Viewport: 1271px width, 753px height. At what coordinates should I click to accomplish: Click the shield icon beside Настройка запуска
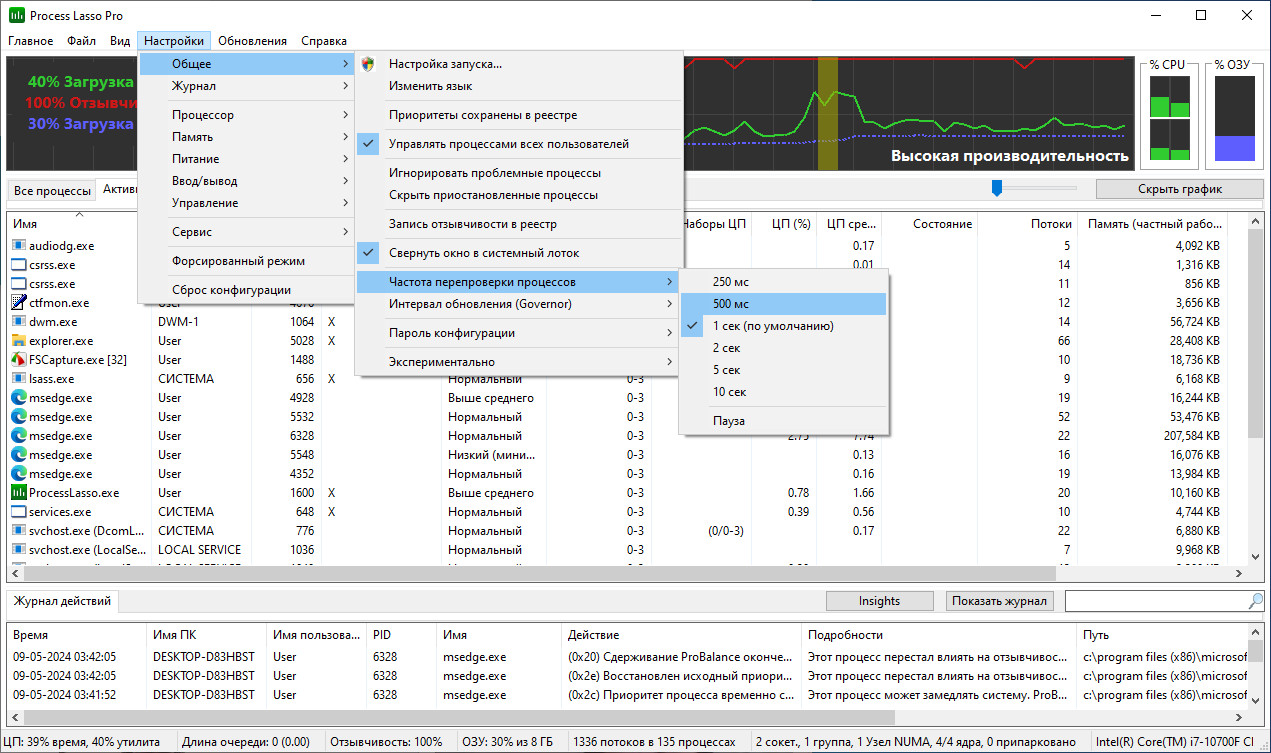(368, 64)
